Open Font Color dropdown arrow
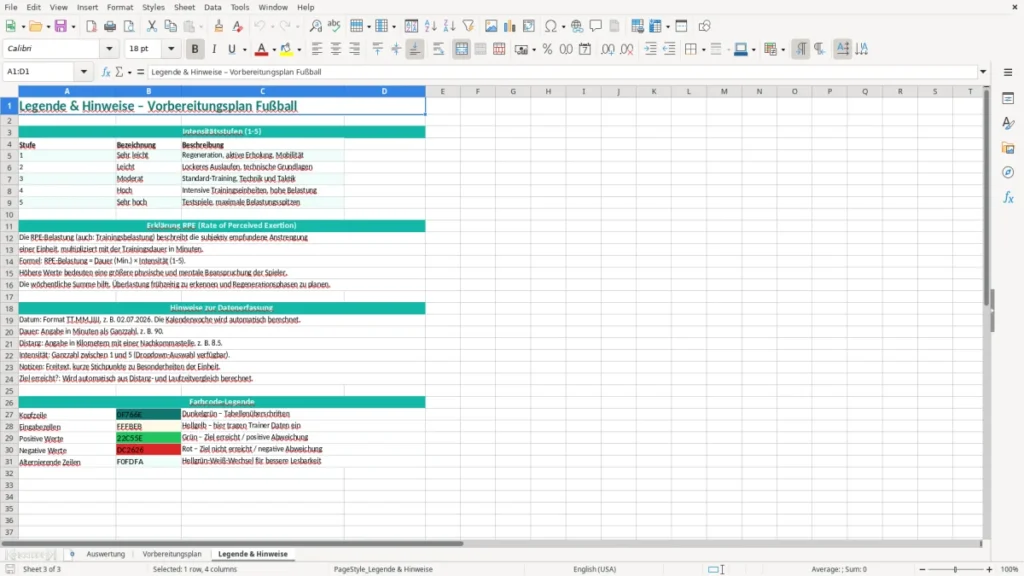The image size is (1024, 576). point(274,50)
